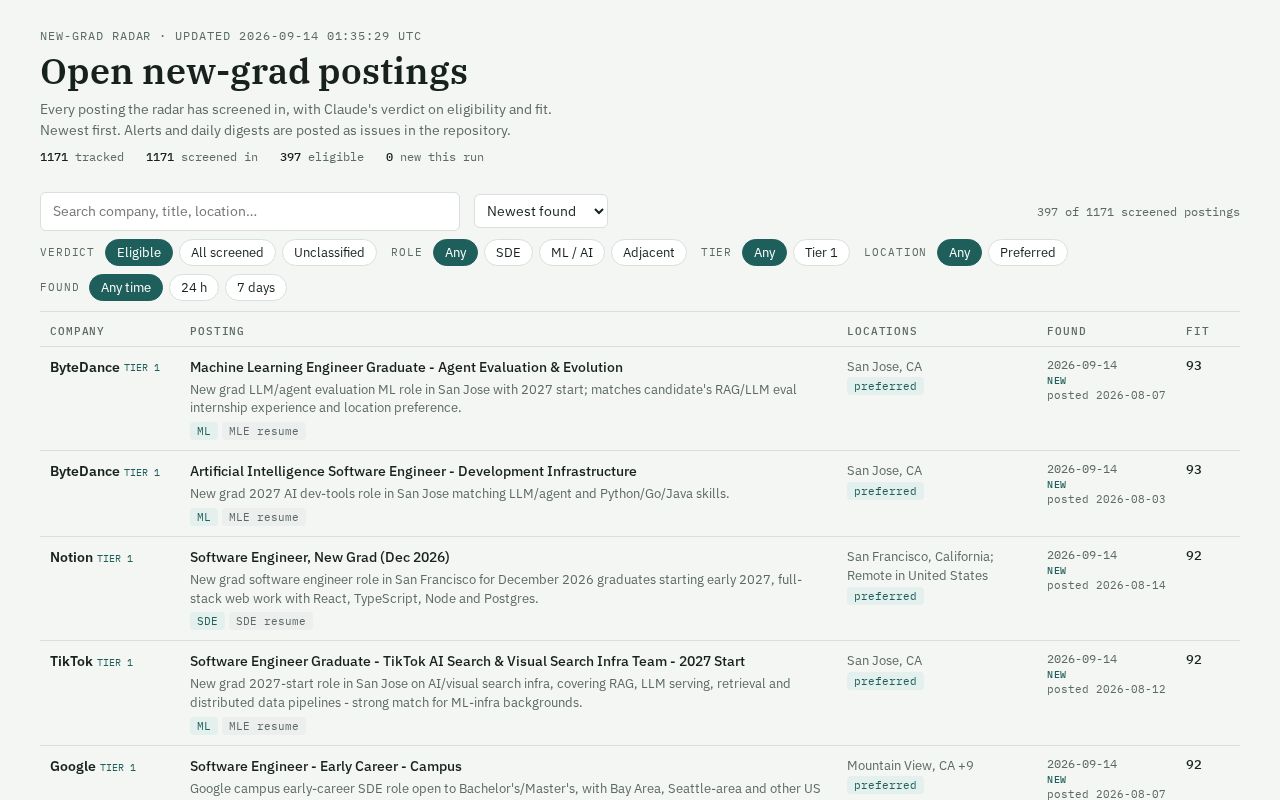Image resolution: width=1280 pixels, height=800 pixels.
Task: Select the Any location filter
Action: pyautogui.click(x=960, y=252)
